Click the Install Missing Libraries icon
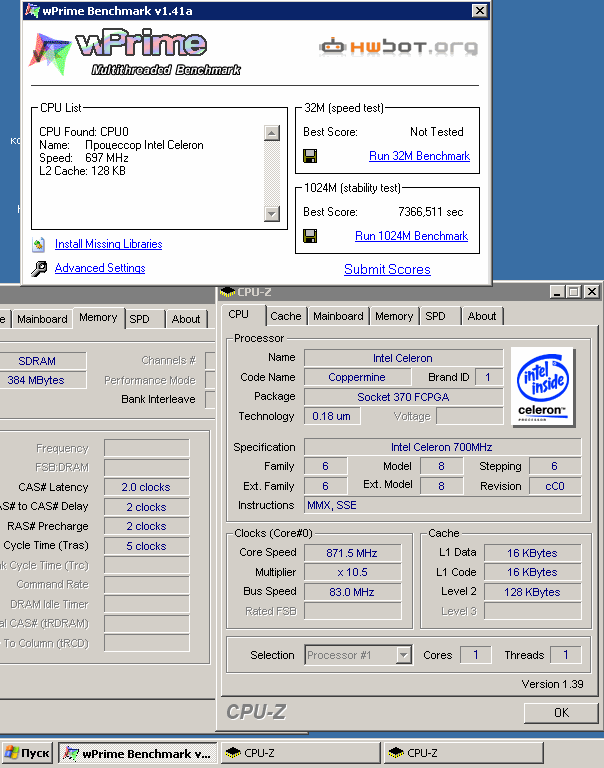Image resolution: width=604 pixels, height=768 pixels. pos(39,244)
